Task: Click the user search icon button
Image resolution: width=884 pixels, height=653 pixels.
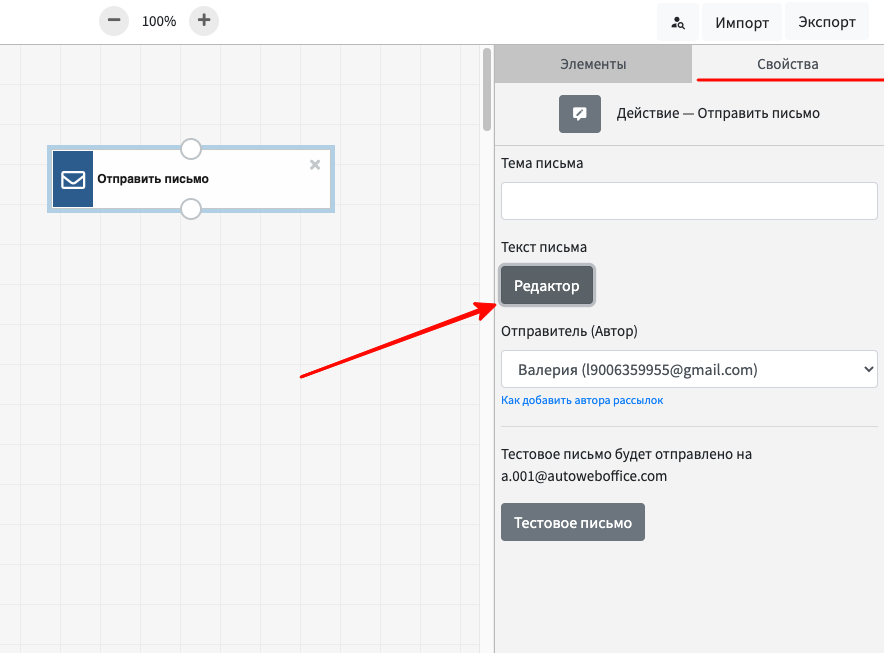Action: [678, 23]
